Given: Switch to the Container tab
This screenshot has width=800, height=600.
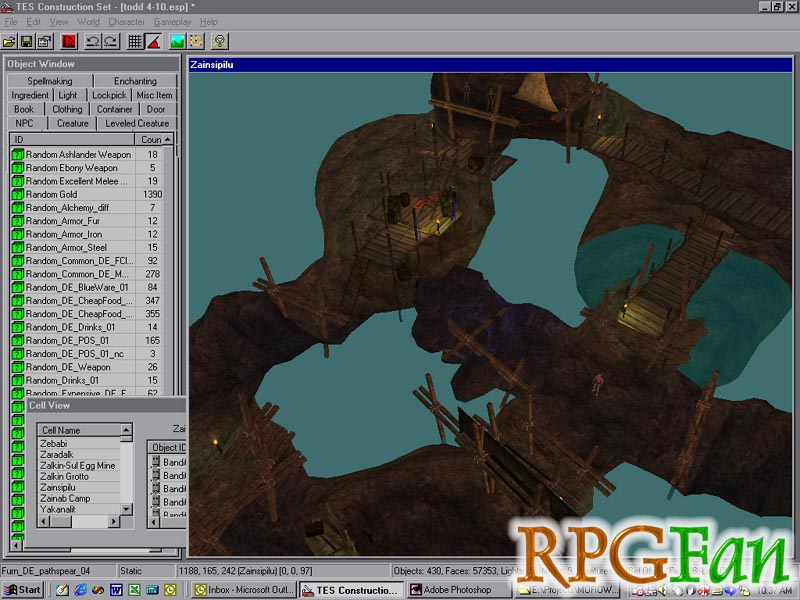Looking at the screenshot, I should click(x=114, y=109).
